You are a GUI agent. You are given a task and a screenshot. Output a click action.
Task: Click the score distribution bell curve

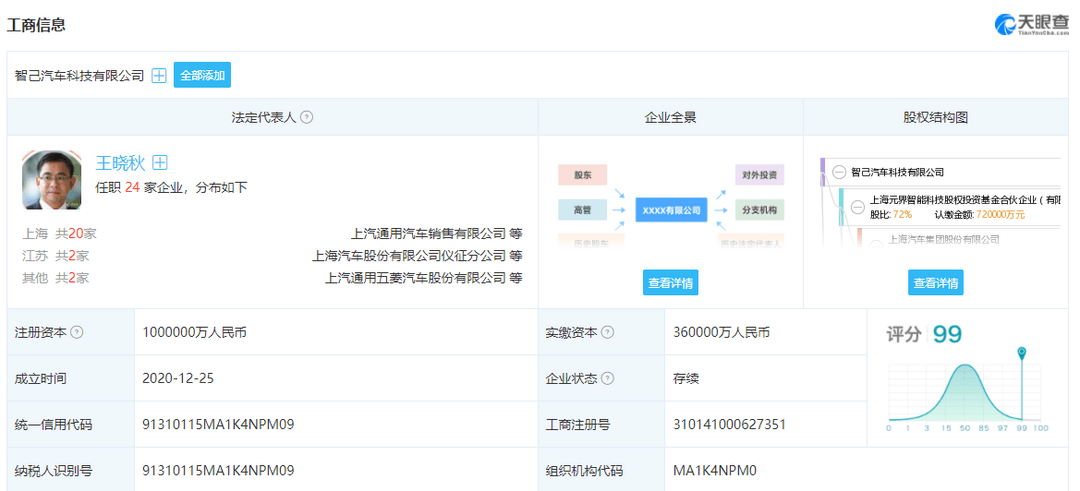(x=964, y=392)
